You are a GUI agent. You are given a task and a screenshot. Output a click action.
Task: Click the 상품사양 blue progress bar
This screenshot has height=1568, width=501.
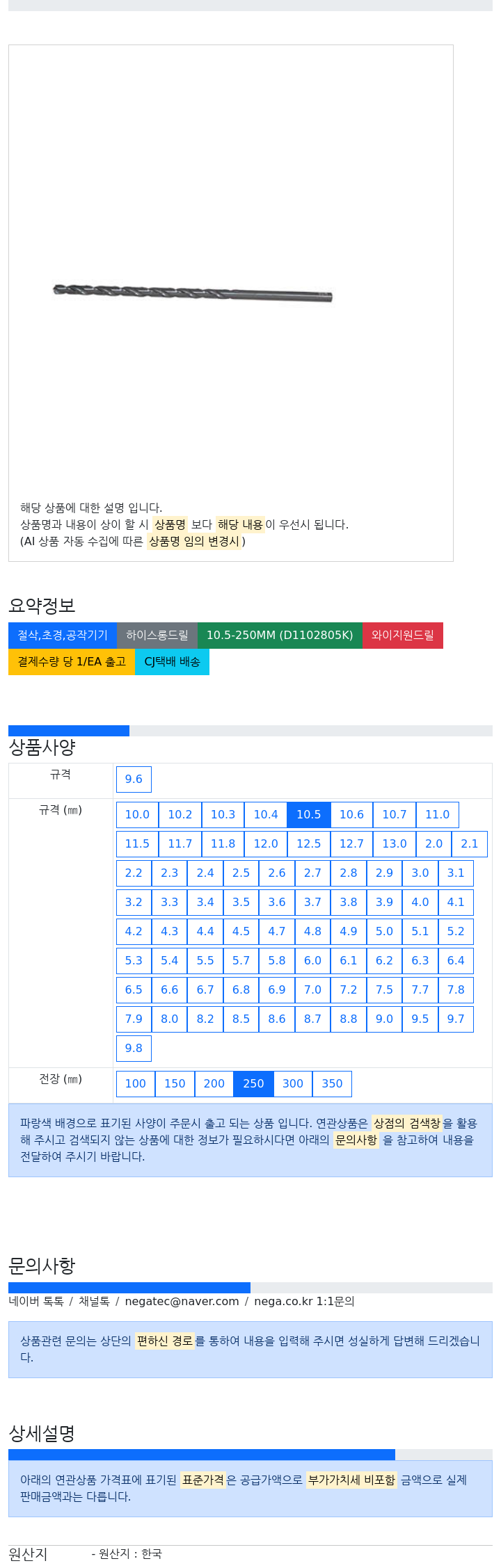coord(69,730)
